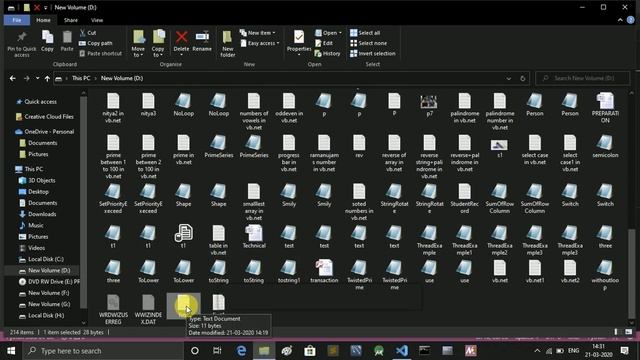
Task: Click the Forward navigation arrow
Action: (27, 78)
